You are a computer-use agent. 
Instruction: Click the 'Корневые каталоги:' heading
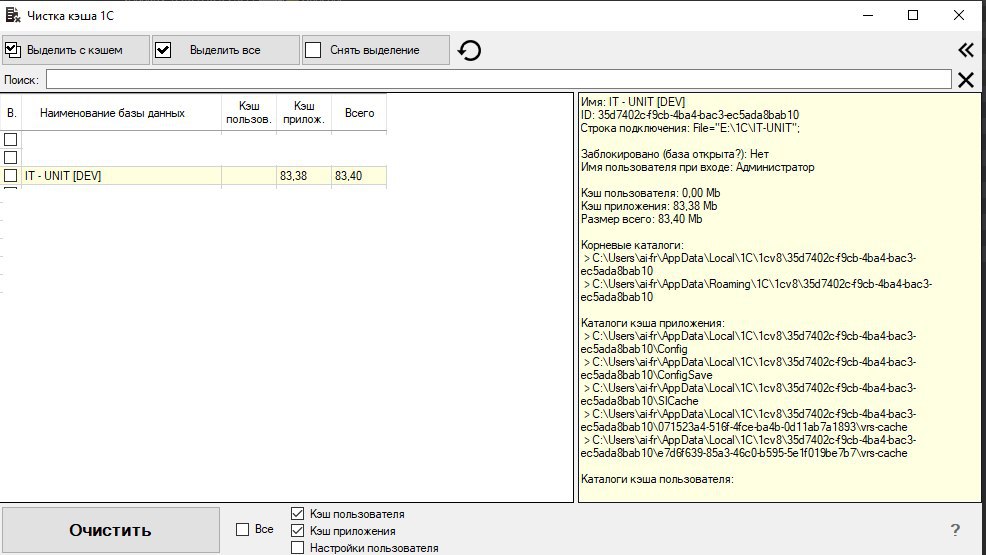pos(632,245)
